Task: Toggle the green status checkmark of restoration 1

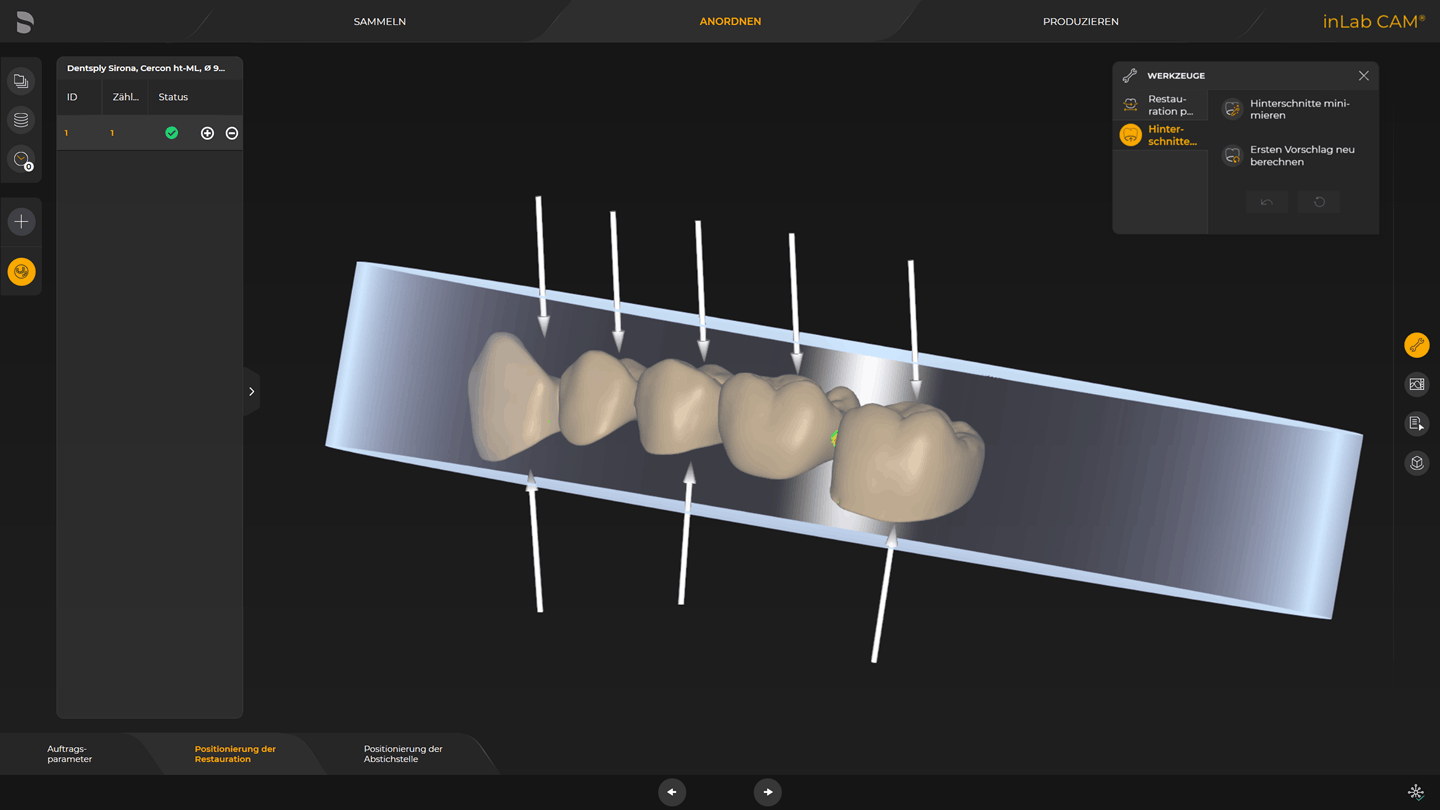Action: click(172, 133)
